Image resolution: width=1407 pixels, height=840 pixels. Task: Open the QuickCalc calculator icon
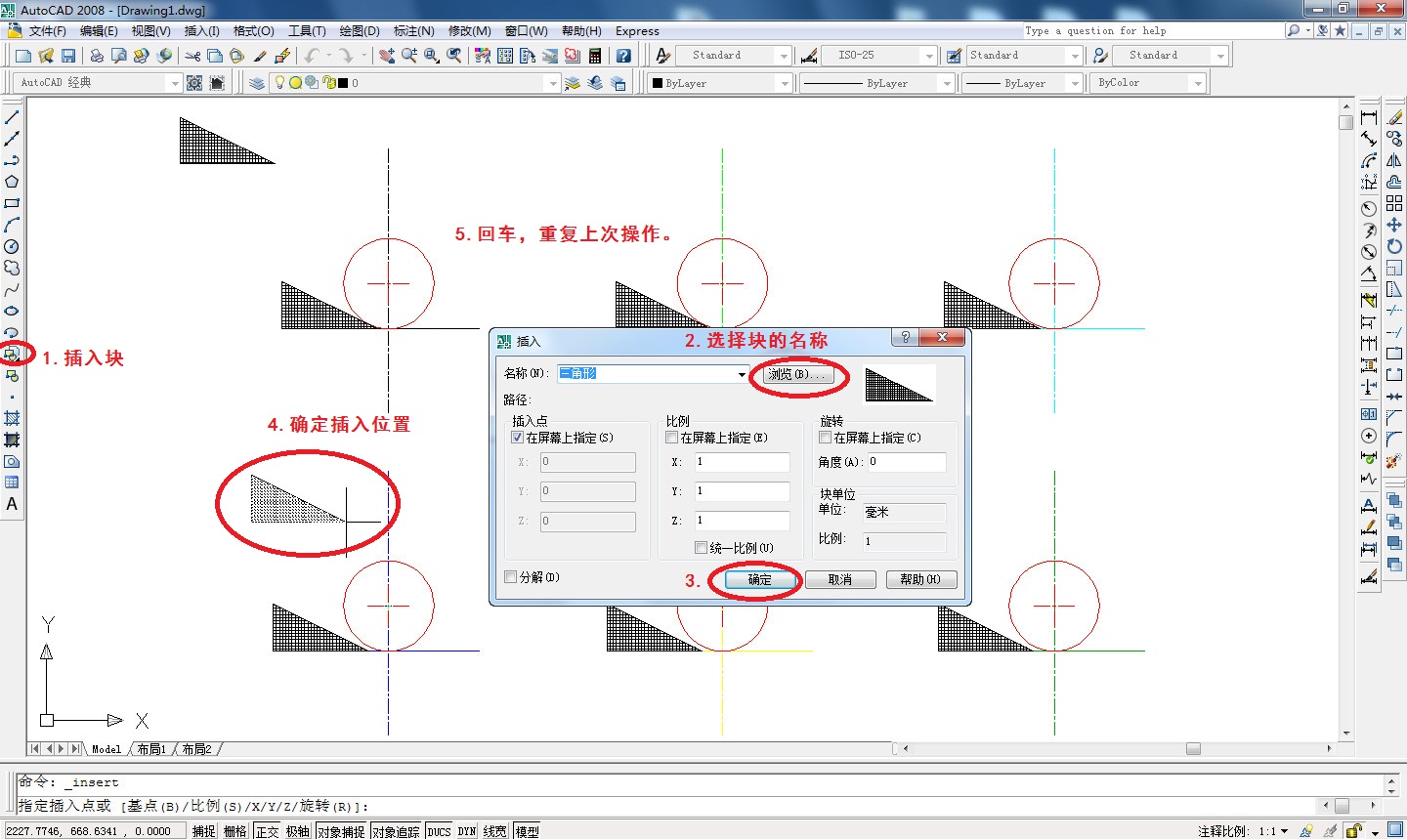[x=594, y=56]
